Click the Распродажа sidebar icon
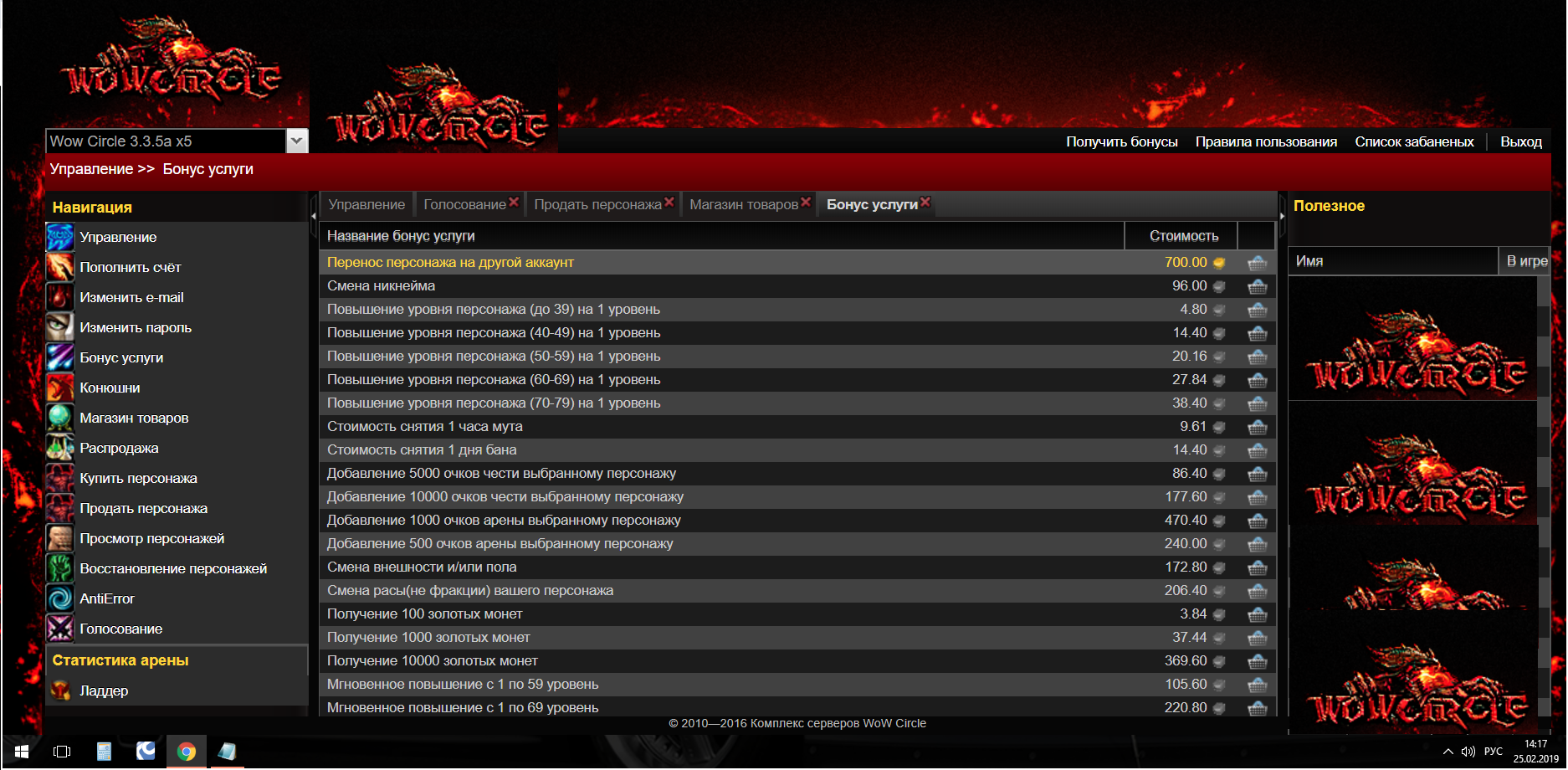Screen dimensions: 1568x770 pyautogui.click(x=60, y=449)
